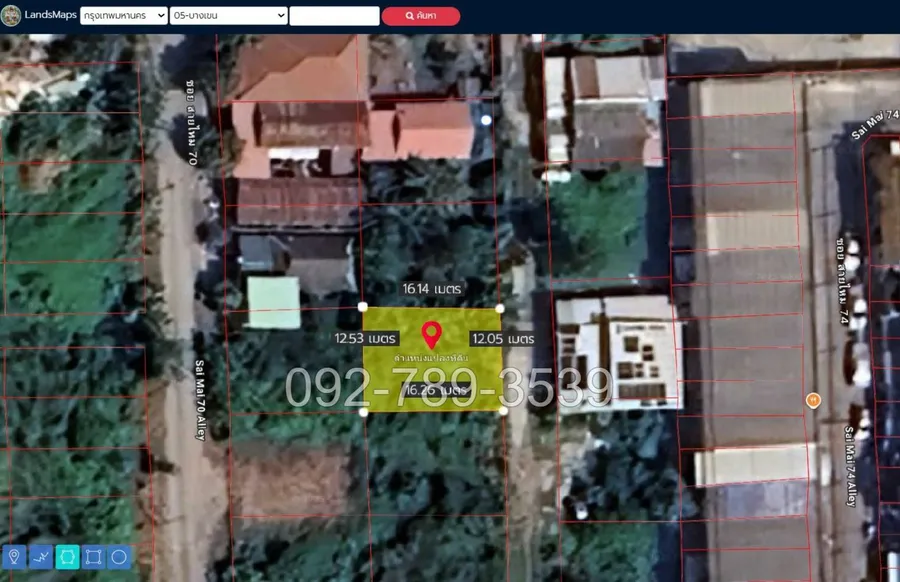Select the circle drawing tool

119,557
